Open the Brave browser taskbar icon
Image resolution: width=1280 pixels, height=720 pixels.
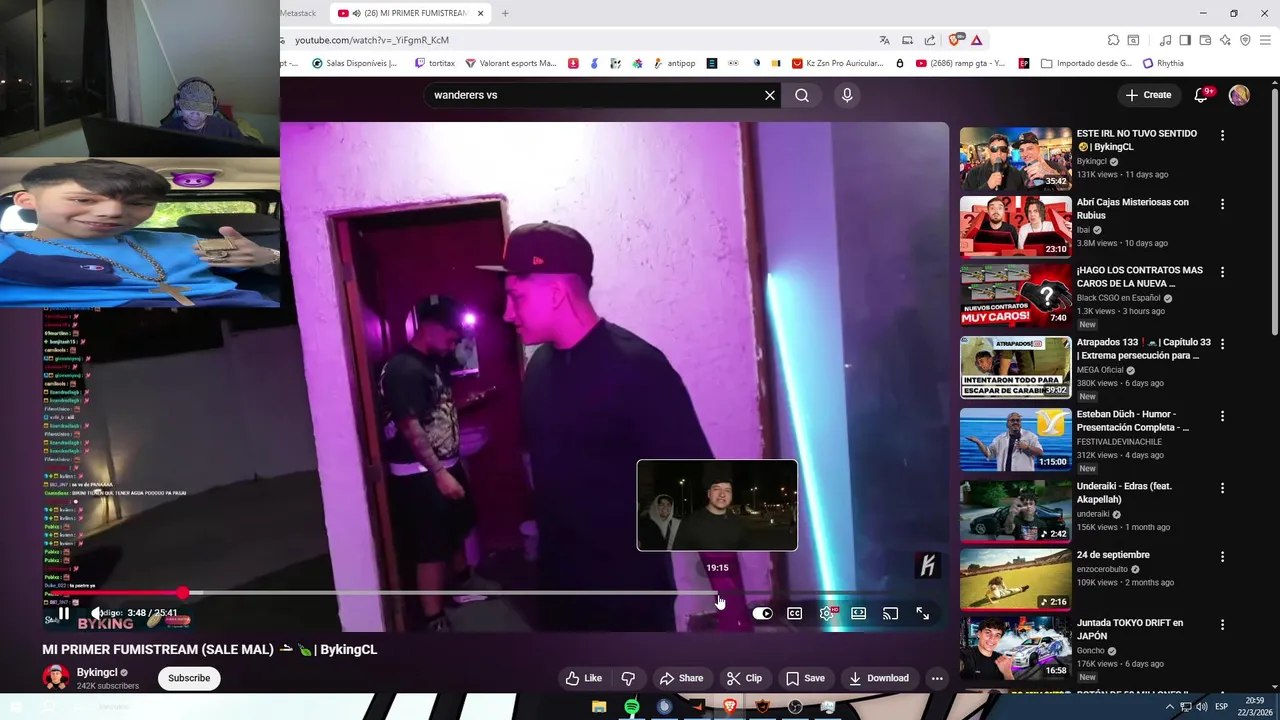(730, 707)
